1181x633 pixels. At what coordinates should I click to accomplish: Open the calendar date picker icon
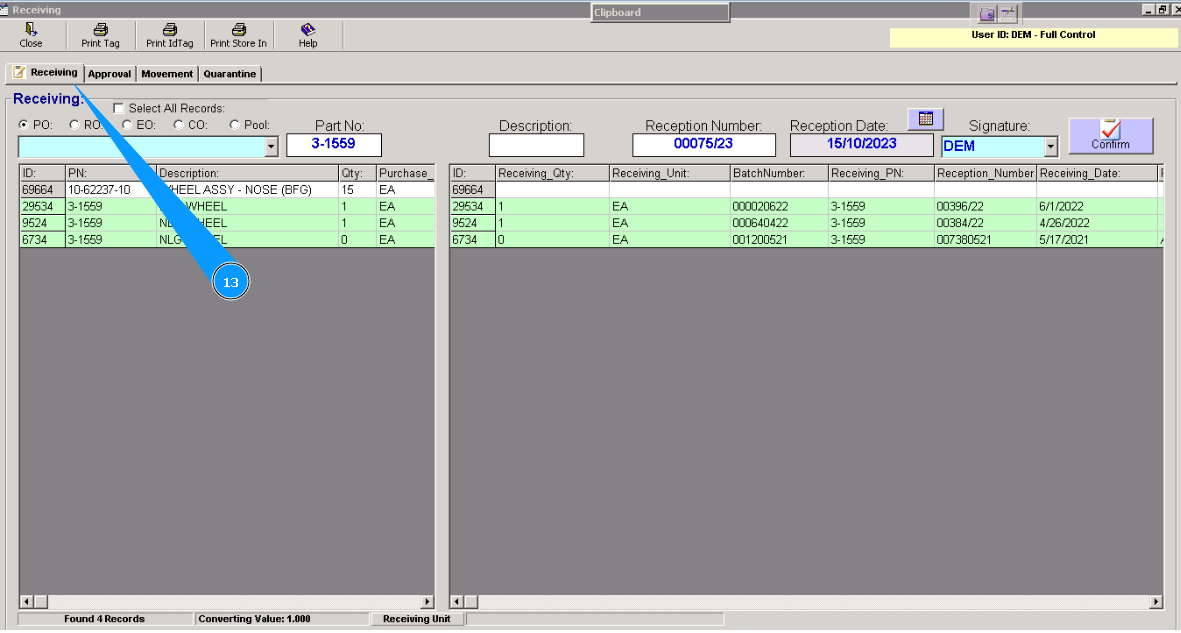coord(926,119)
